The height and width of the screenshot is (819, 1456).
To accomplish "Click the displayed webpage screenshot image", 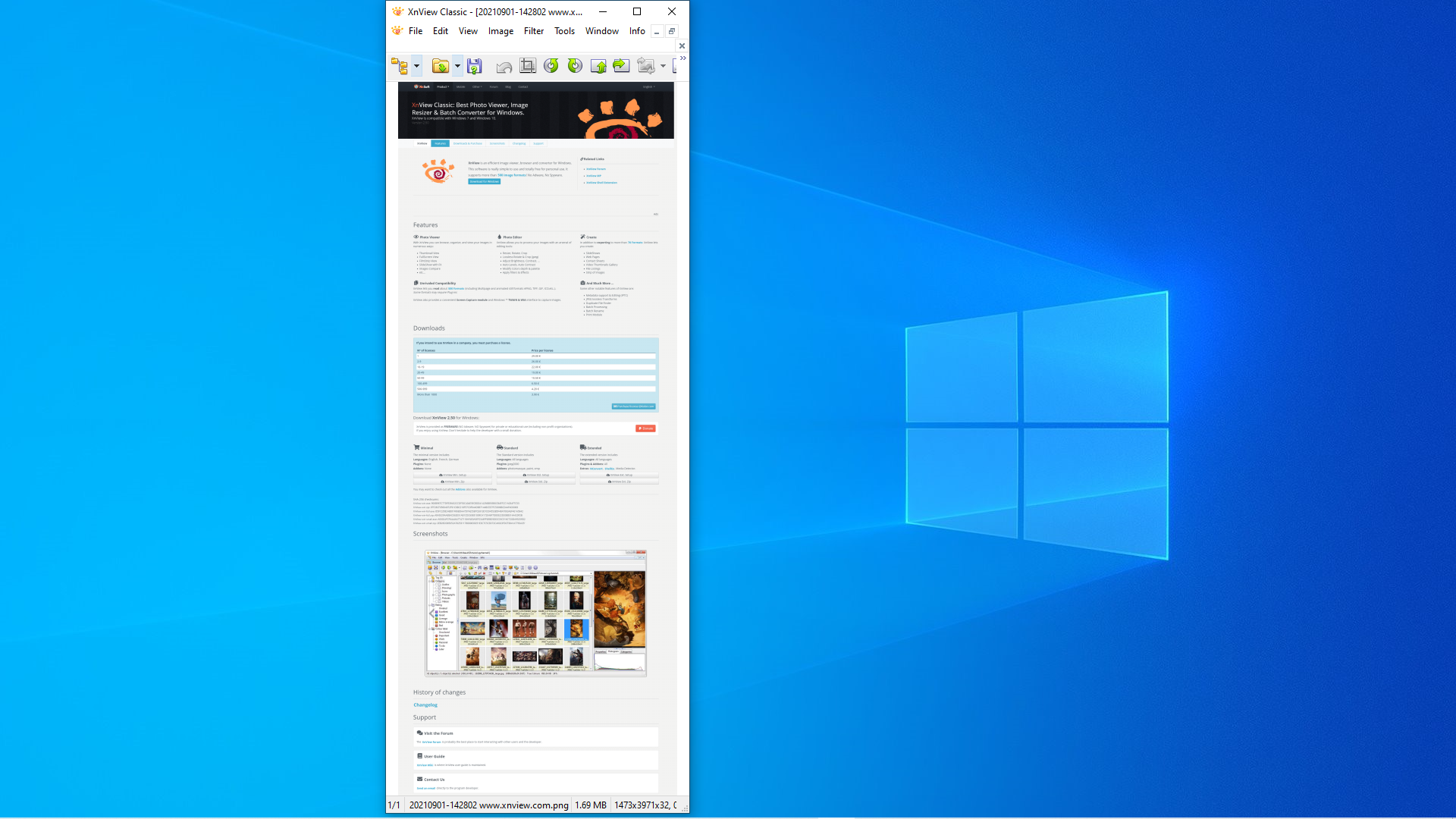I will tap(535, 438).
